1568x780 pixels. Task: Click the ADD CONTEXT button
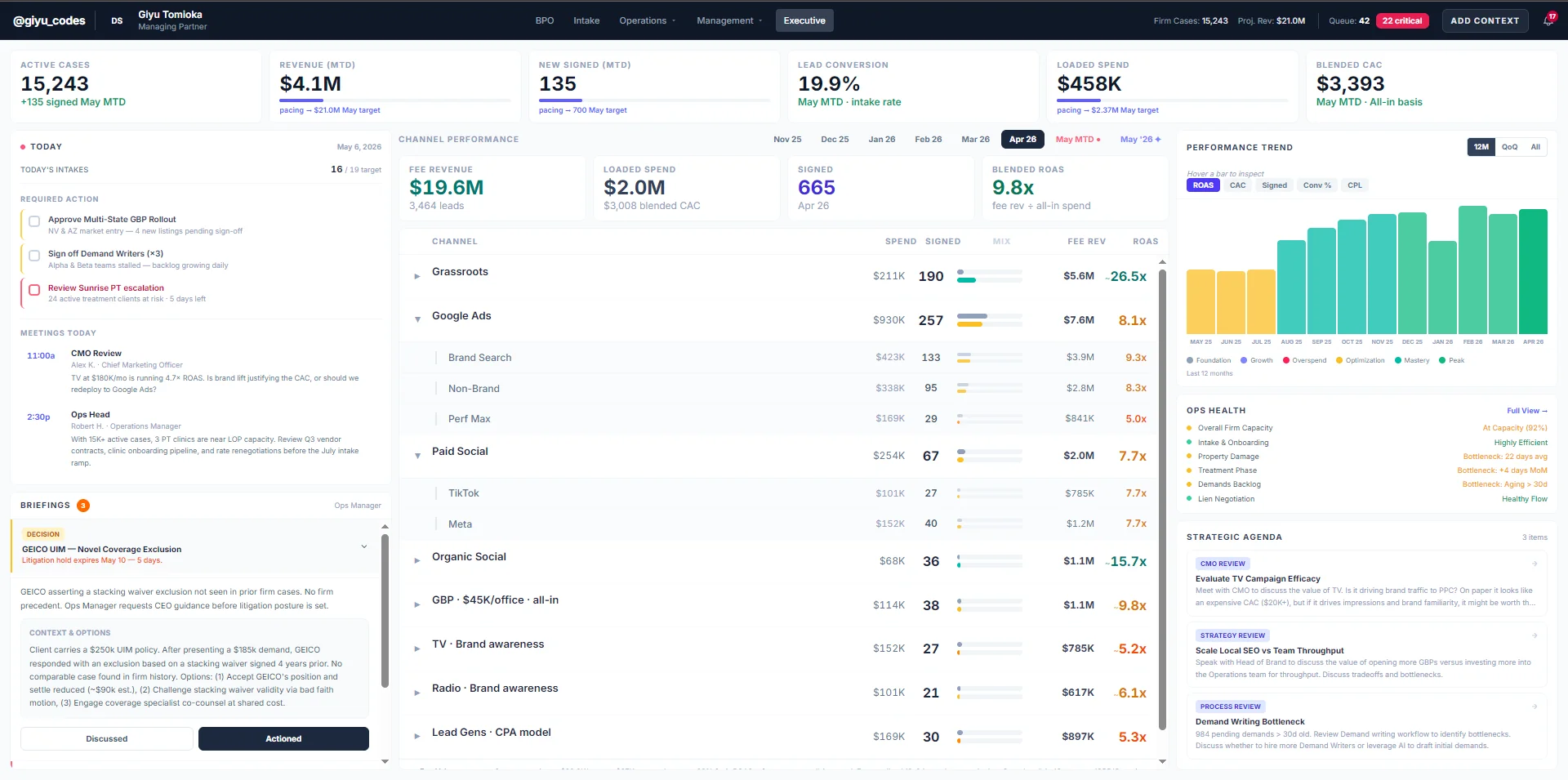(x=1485, y=20)
